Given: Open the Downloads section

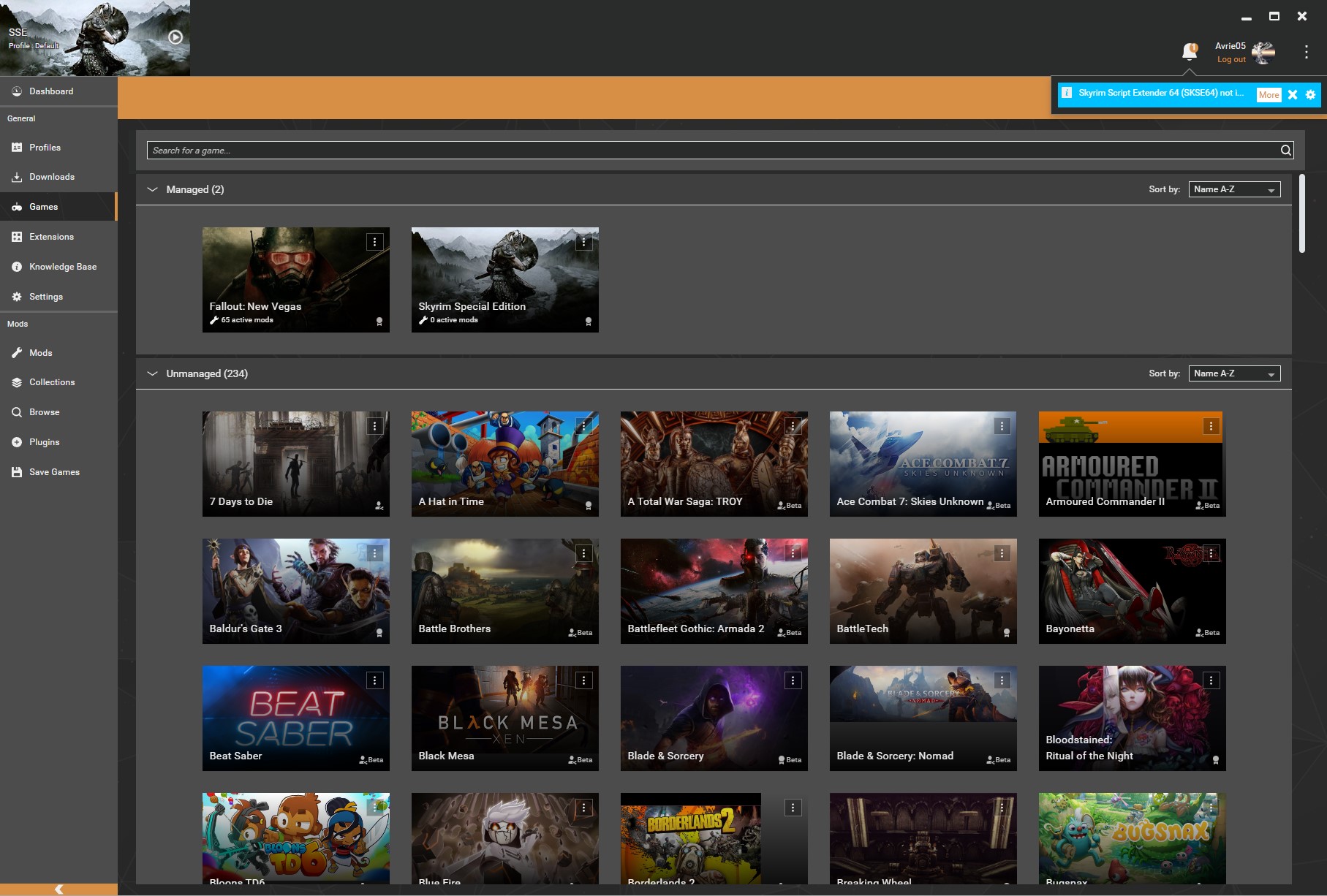Looking at the screenshot, I should pos(58,177).
